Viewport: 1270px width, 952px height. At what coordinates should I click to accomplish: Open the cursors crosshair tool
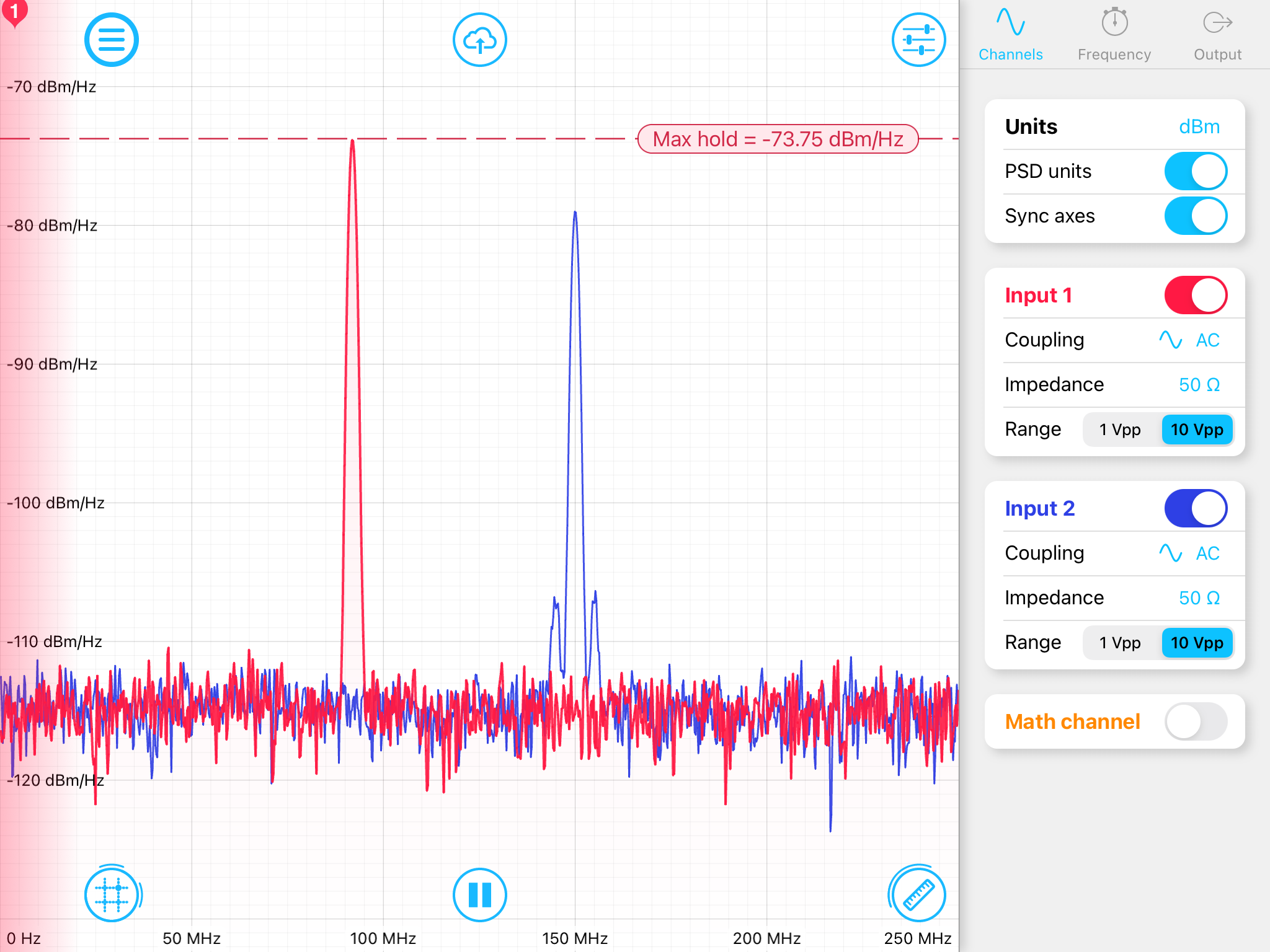click(112, 895)
